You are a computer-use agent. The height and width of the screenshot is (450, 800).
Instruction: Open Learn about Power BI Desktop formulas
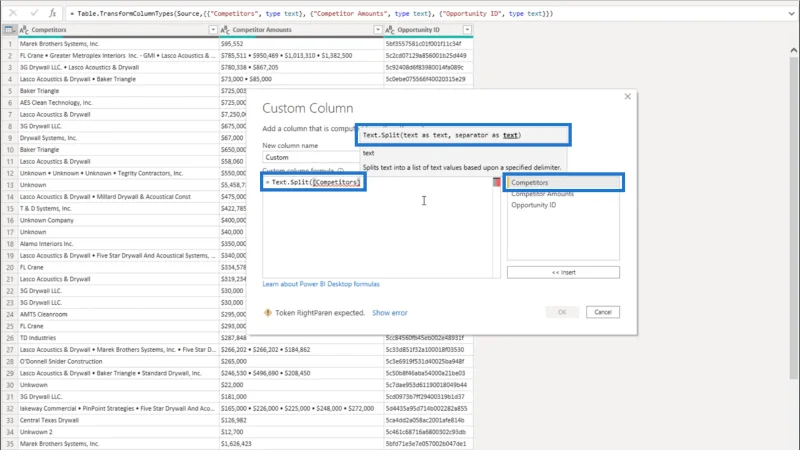(321, 284)
